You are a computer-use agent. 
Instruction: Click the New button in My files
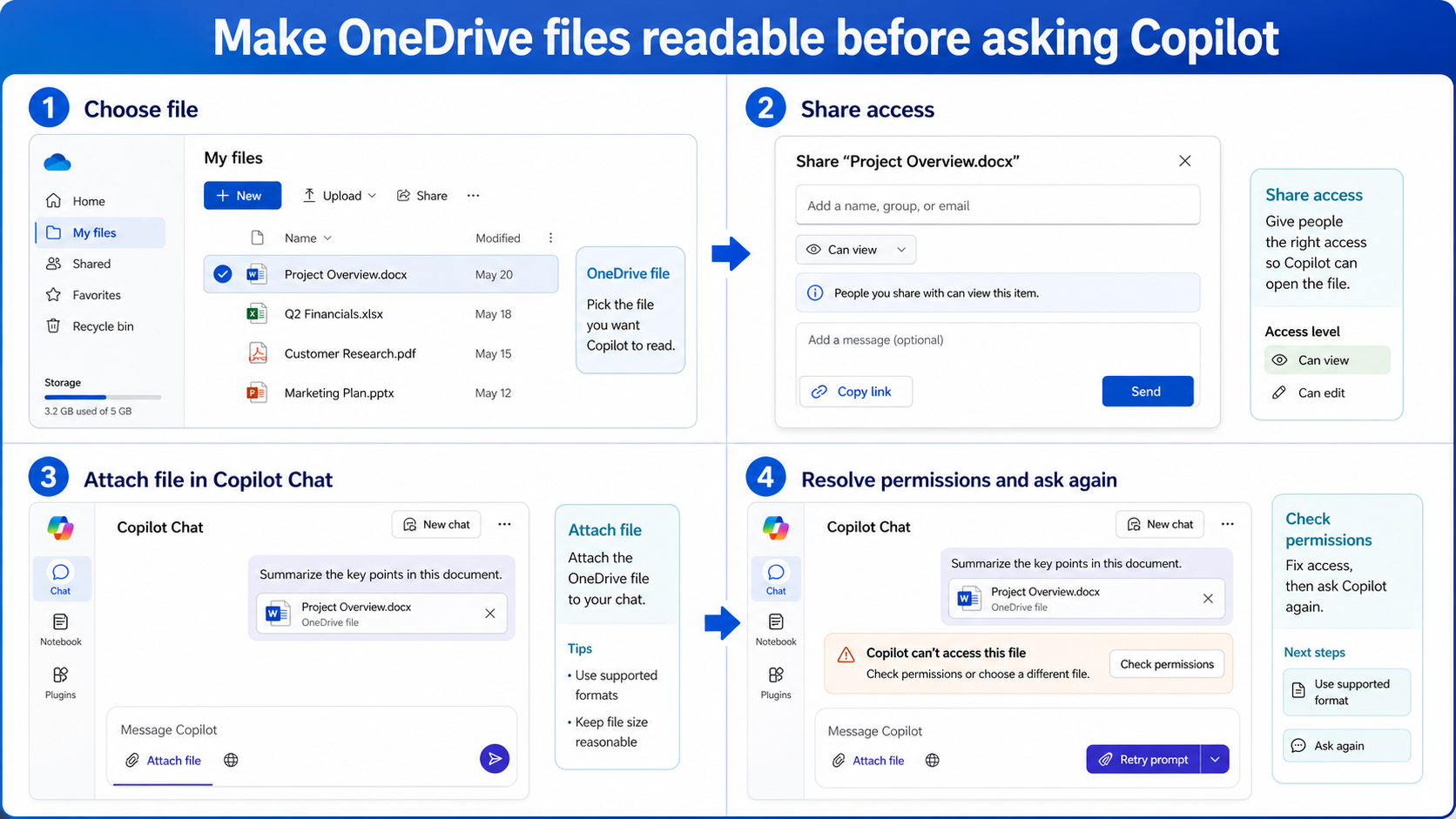pos(242,196)
